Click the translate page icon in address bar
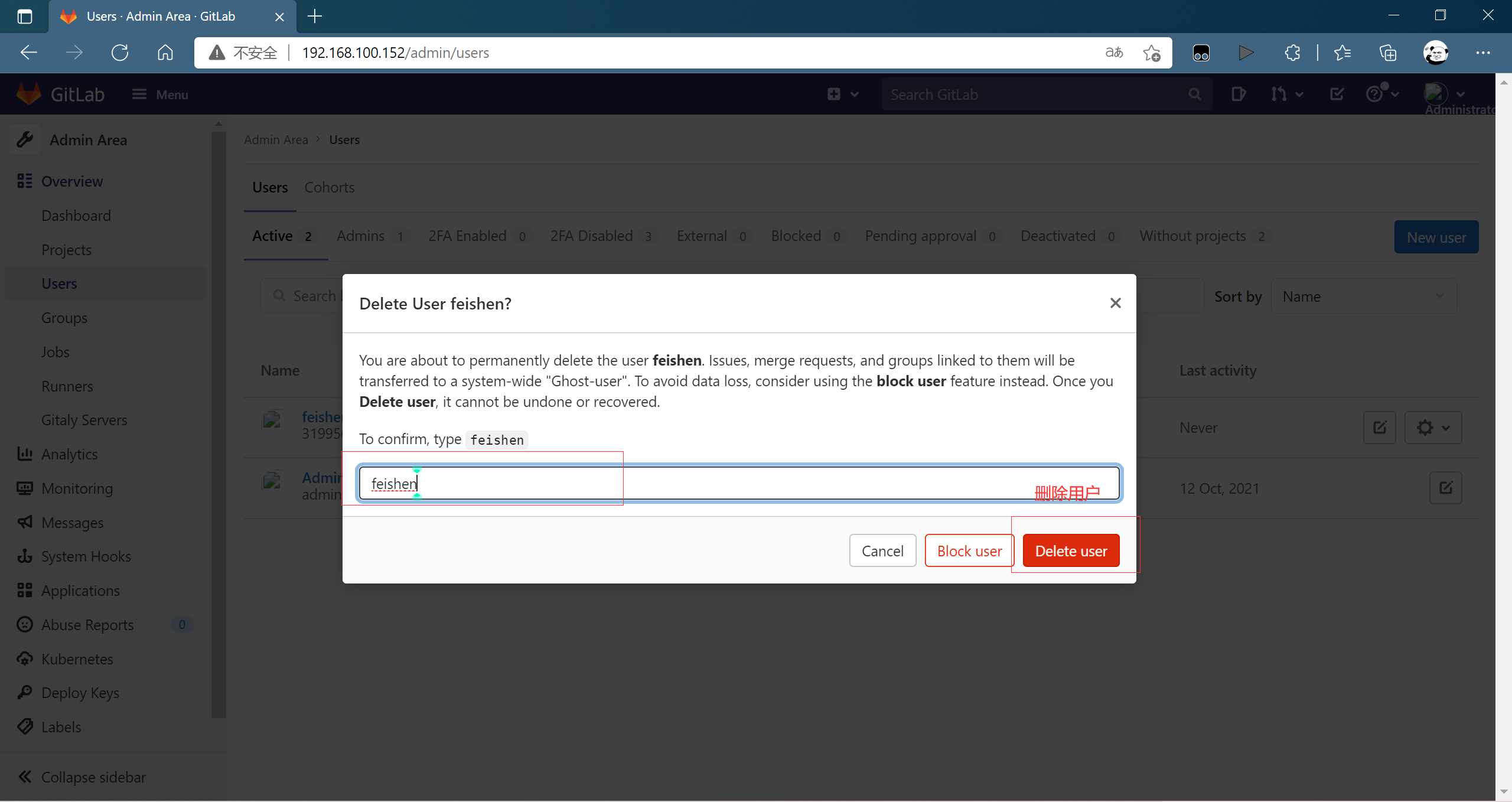Screen dimensions: 1512x802 (1114, 53)
